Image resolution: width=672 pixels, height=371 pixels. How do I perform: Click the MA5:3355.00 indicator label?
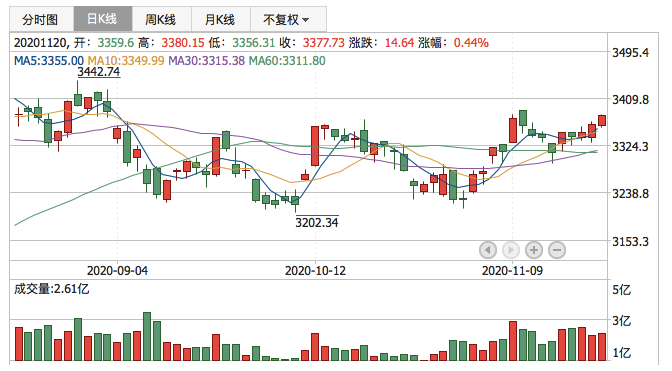(x=49, y=61)
